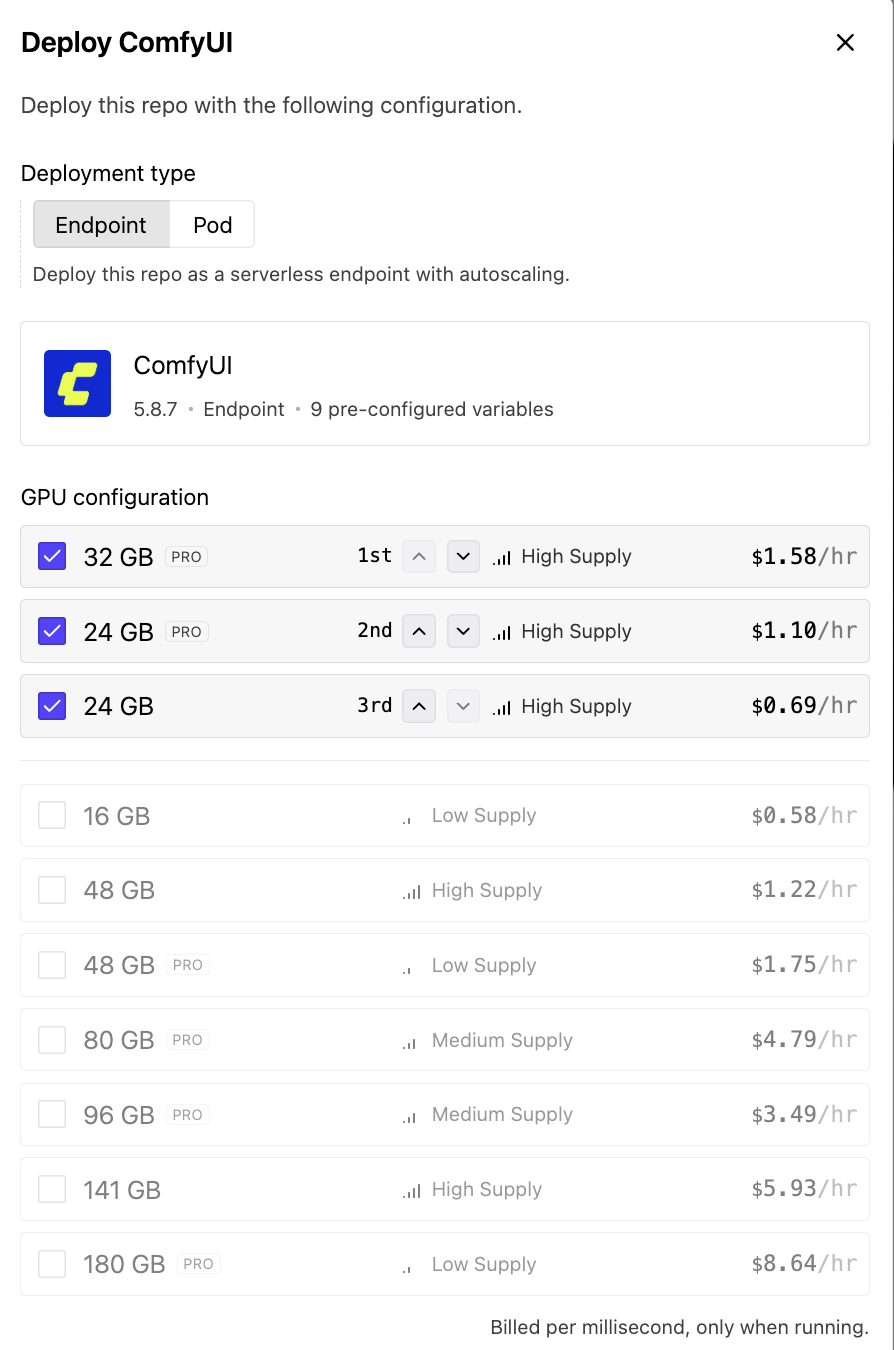Click the $8.64/hr price
This screenshot has width=894, height=1350.
point(804,1264)
